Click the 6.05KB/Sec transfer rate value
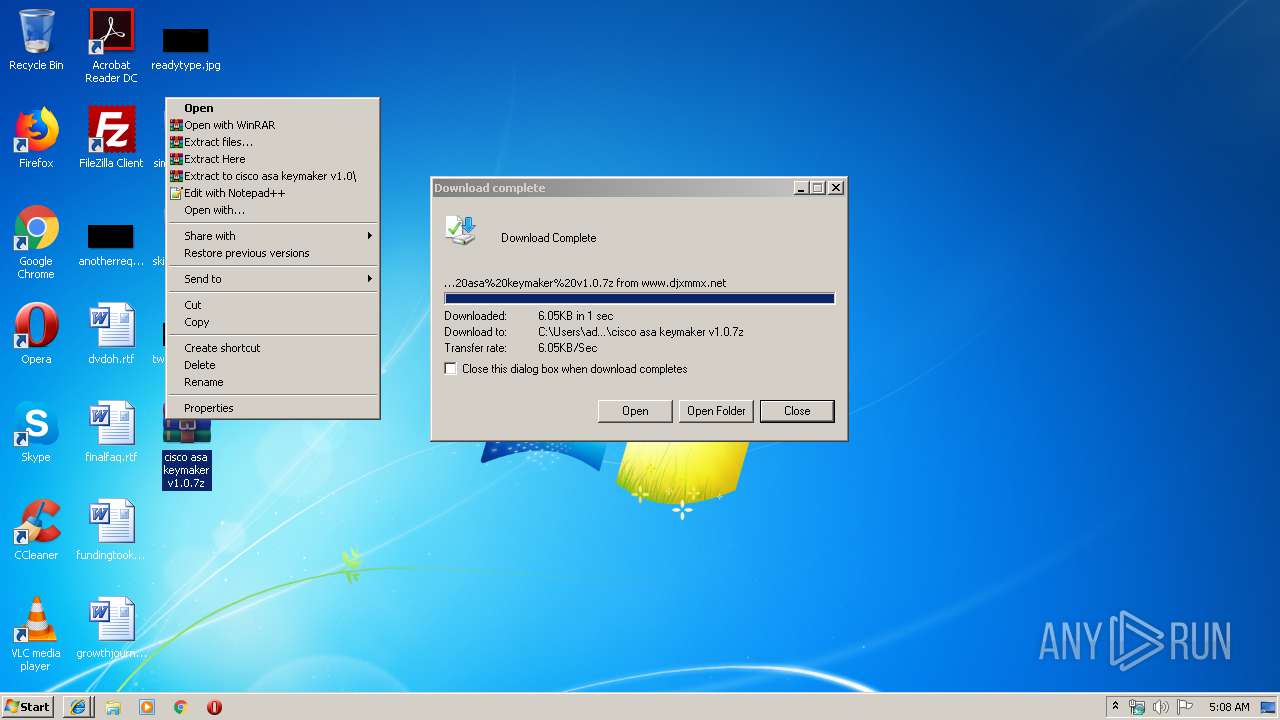Image resolution: width=1280 pixels, height=720 pixels. 567,348
